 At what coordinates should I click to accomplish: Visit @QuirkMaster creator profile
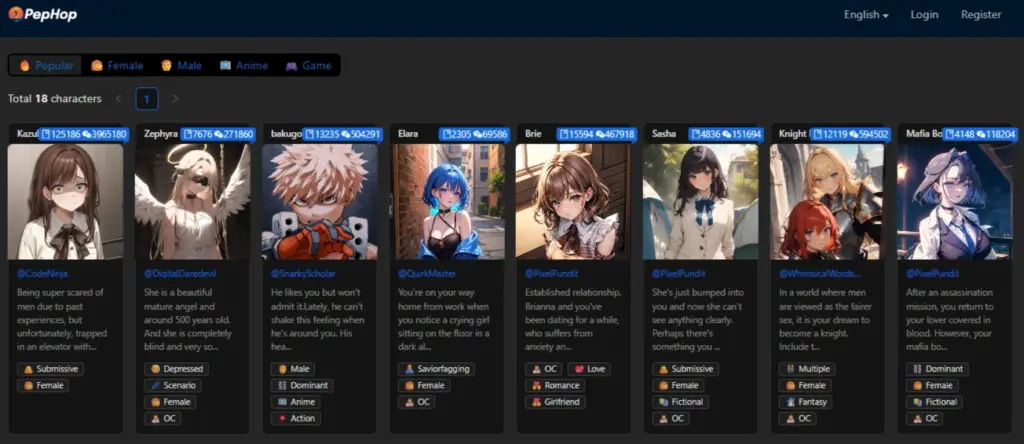[427, 274]
